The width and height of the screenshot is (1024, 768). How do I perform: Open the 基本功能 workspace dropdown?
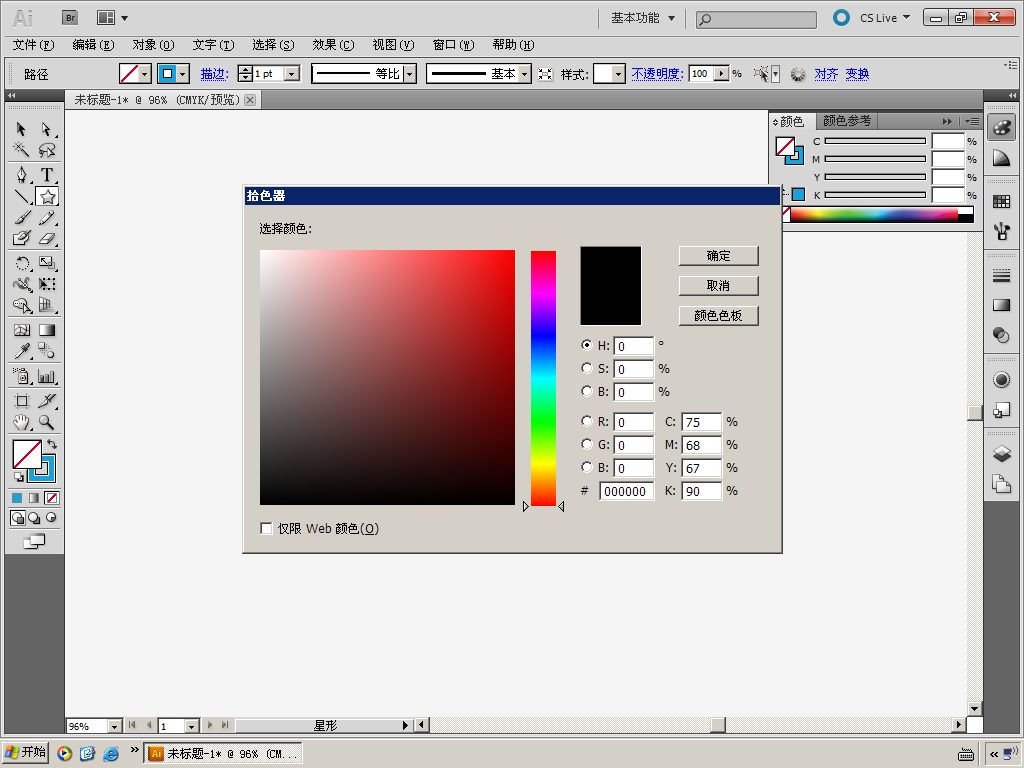coord(643,18)
